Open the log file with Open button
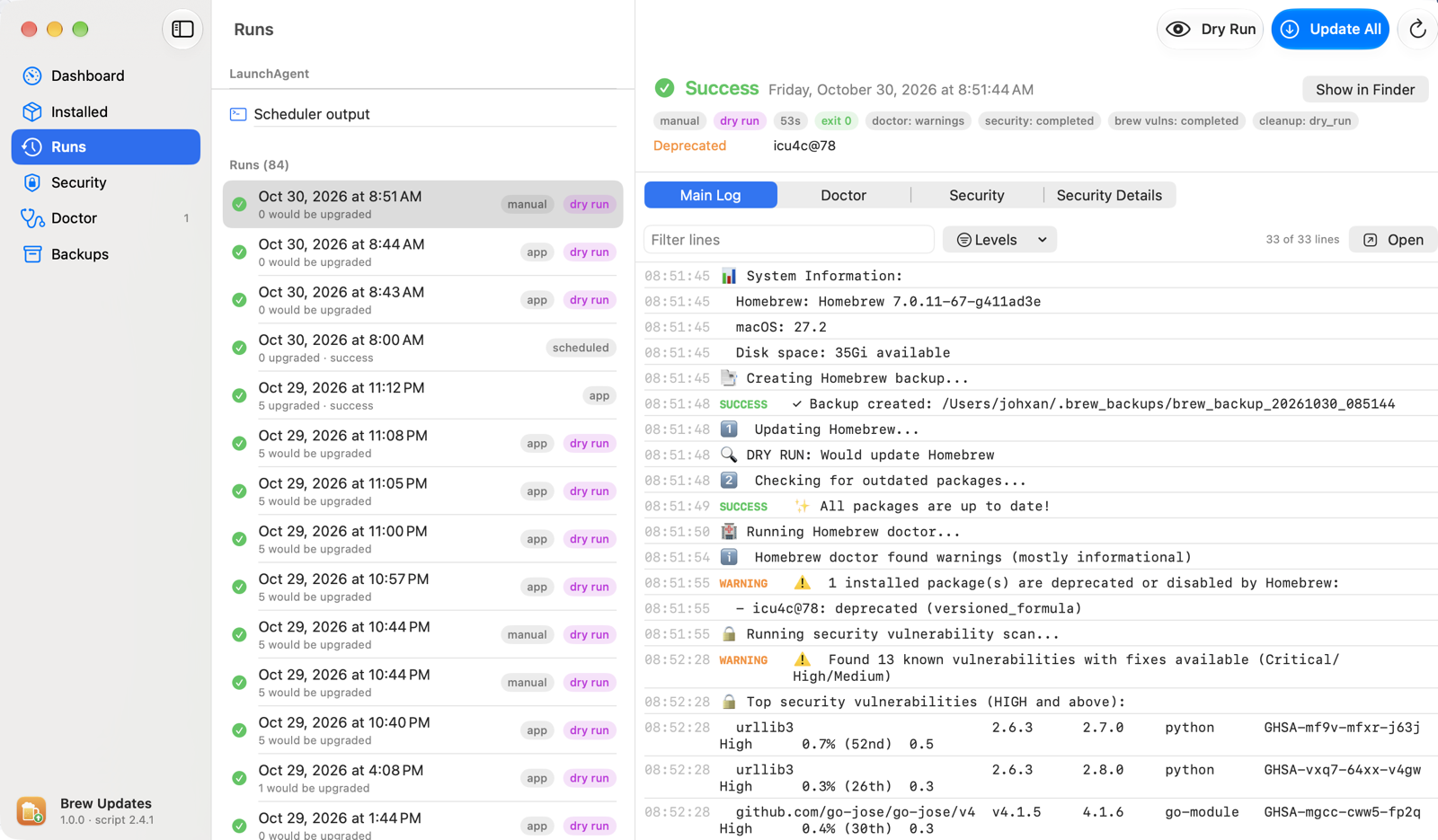Screen dimensions: 1438x840 (1393, 240)
